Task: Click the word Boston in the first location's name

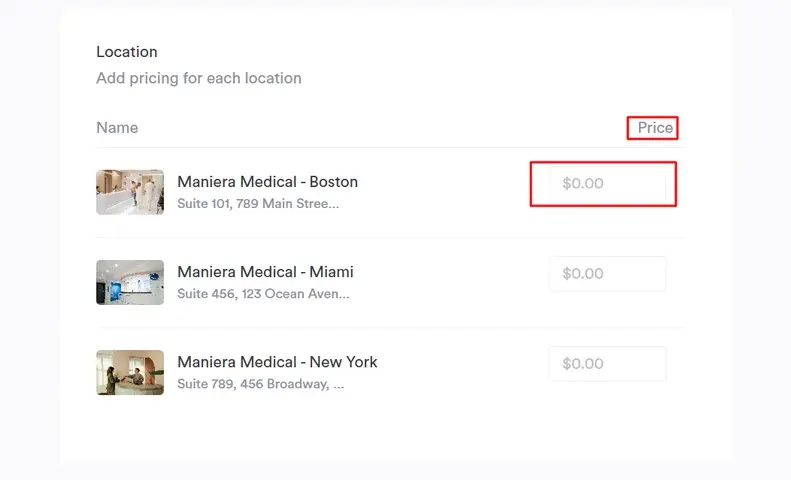Action: click(333, 182)
